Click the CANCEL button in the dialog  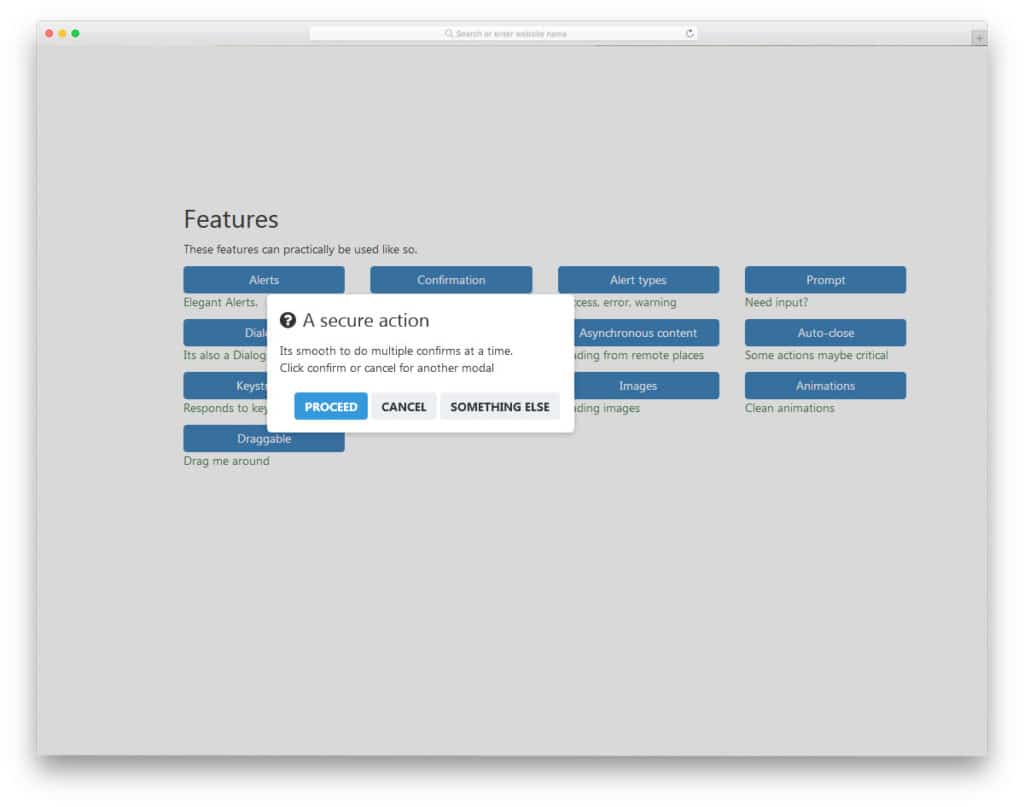404,406
